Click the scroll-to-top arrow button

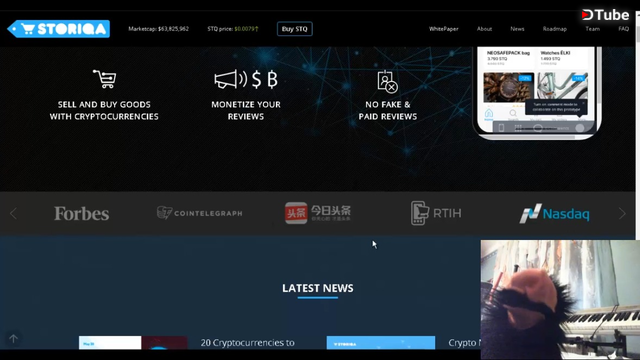13,339
